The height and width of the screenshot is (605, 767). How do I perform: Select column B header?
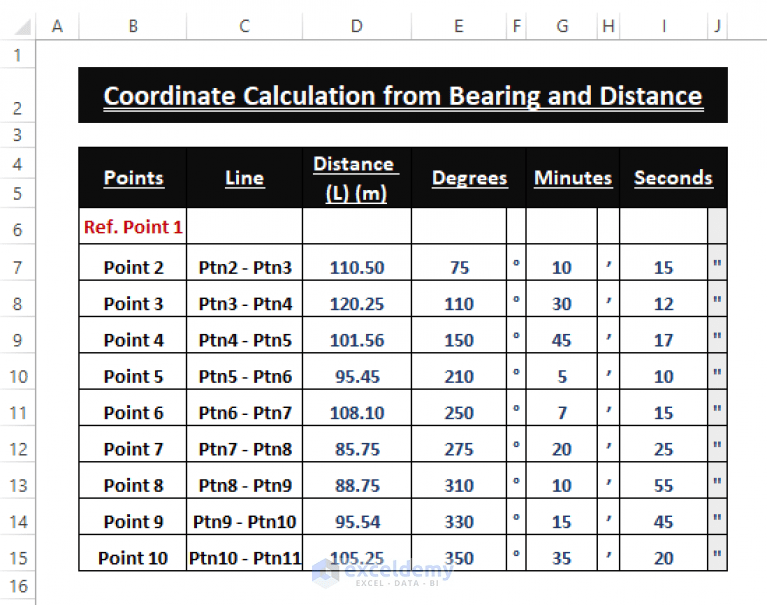pyautogui.click(x=133, y=26)
